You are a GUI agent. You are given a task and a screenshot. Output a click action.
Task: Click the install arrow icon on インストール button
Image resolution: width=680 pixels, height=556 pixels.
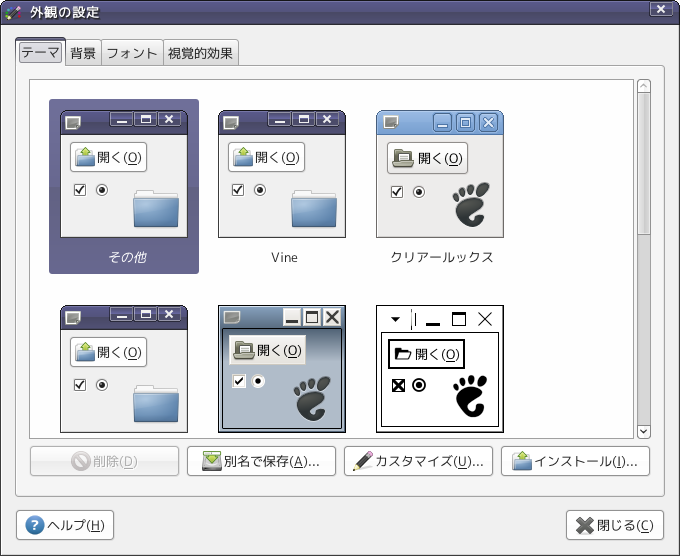point(522,461)
